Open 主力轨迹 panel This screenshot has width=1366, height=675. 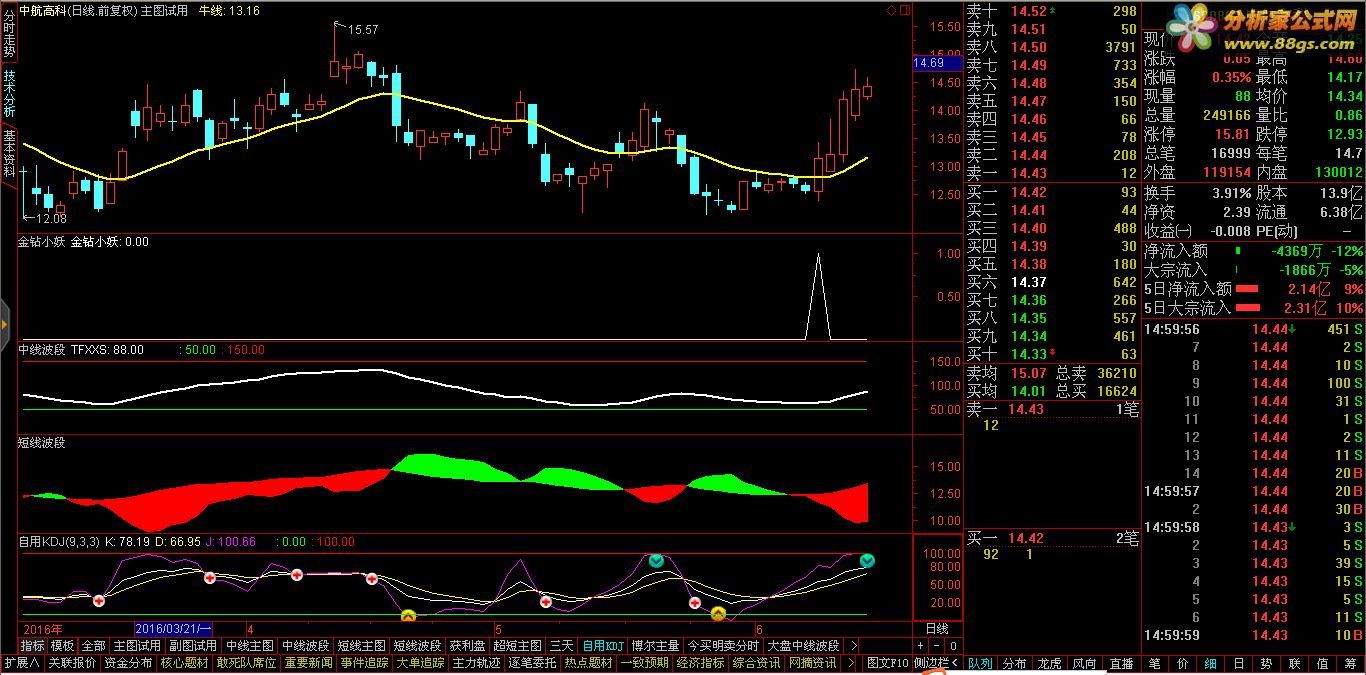pos(476,663)
